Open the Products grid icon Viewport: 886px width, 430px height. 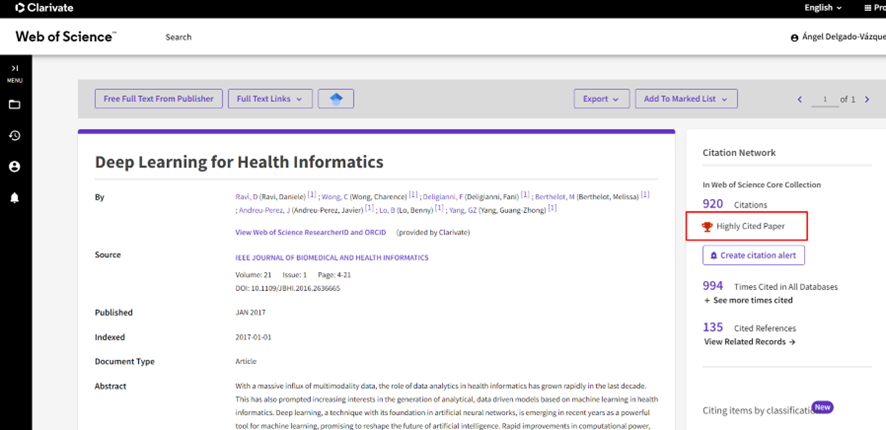coord(868,8)
